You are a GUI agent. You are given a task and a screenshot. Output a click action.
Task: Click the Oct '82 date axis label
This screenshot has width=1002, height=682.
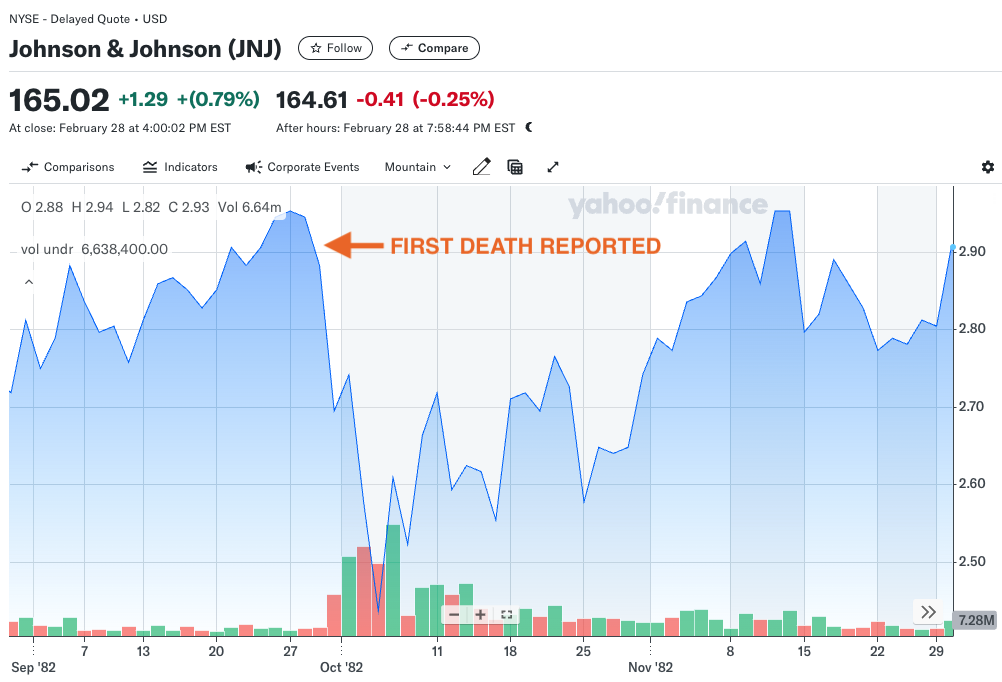[341, 667]
